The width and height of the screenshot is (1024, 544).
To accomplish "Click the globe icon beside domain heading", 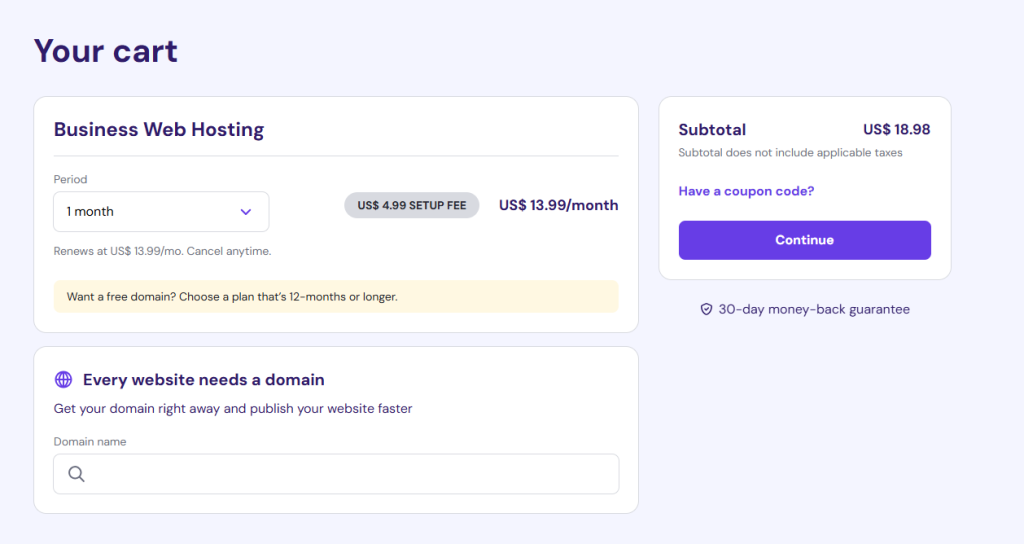I will click(63, 379).
